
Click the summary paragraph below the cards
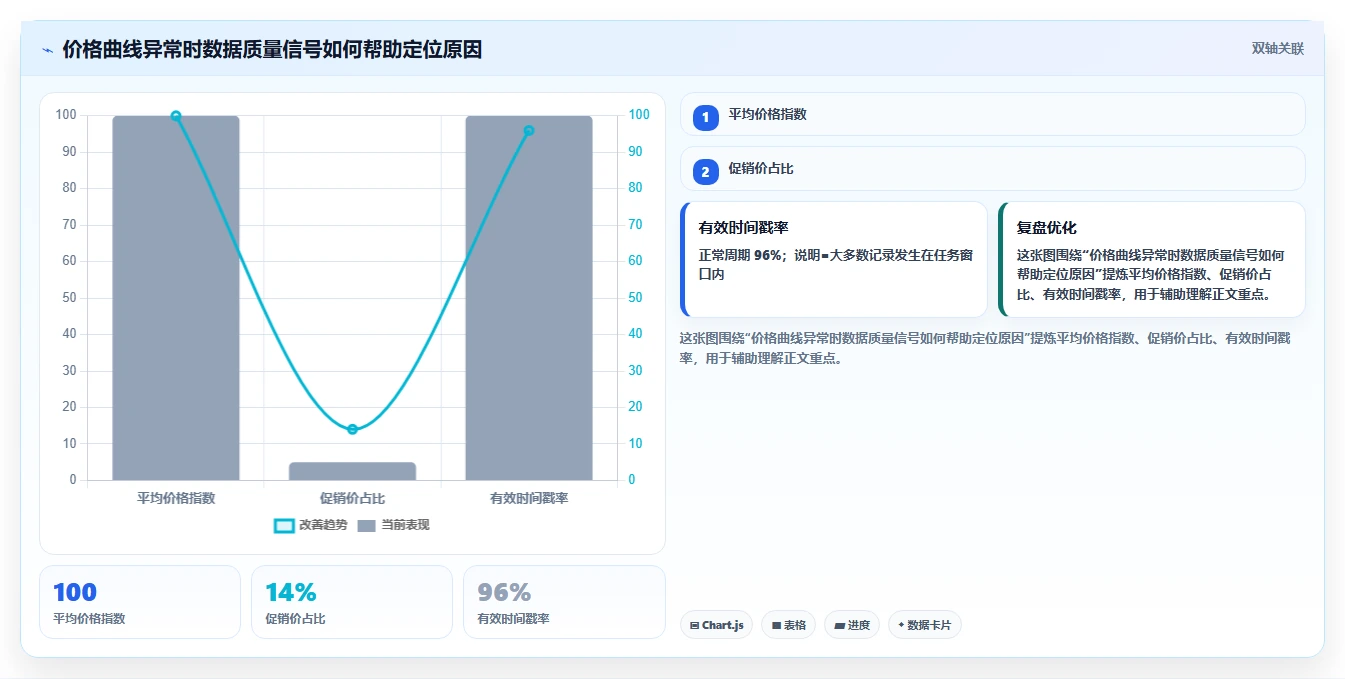pyautogui.click(x=985, y=348)
